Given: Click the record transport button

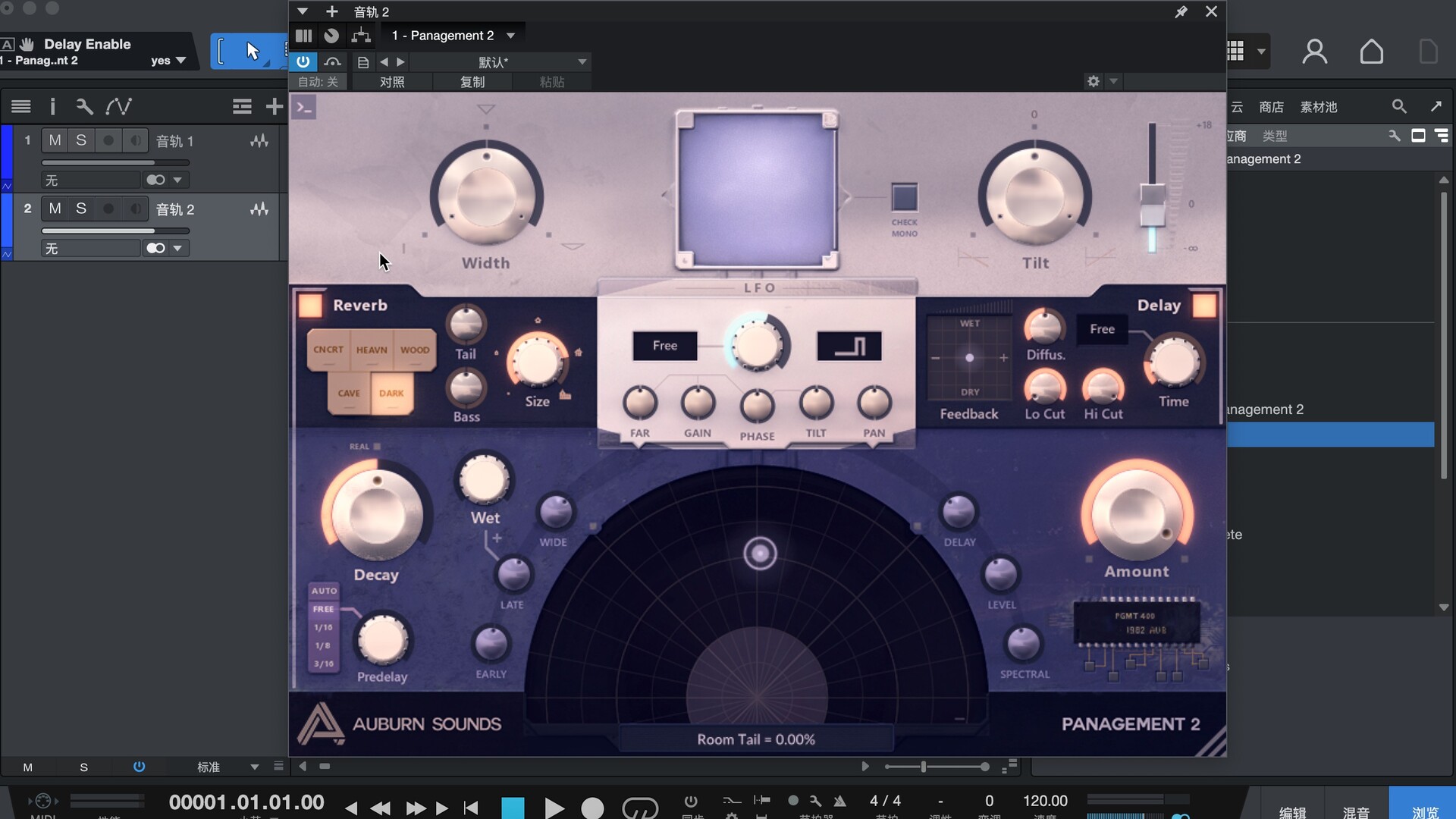Looking at the screenshot, I should [592, 808].
